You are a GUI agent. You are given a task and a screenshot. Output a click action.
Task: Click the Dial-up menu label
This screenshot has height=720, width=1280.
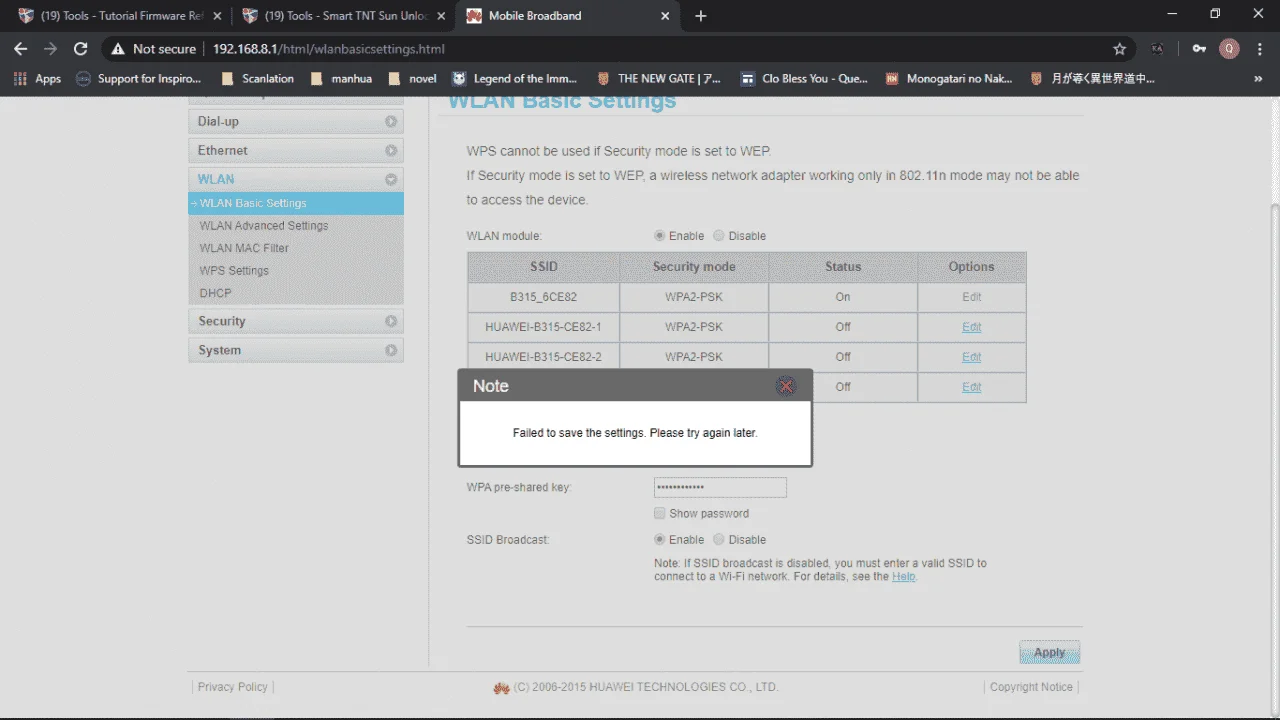[218, 122]
